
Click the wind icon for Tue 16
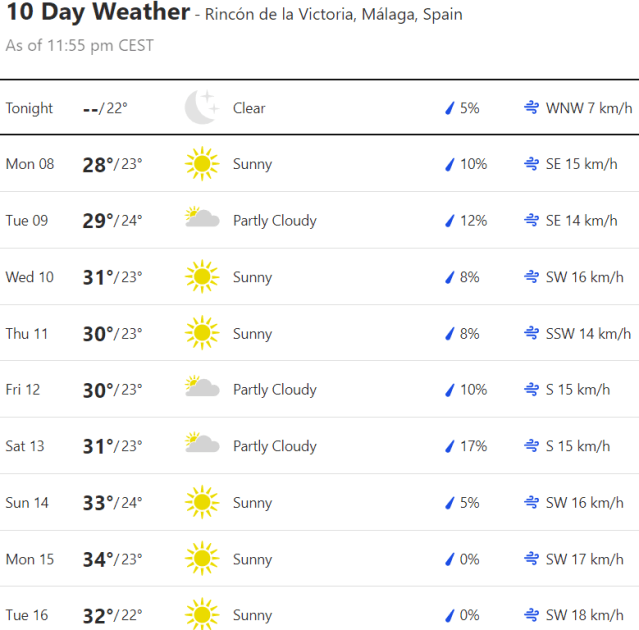point(532,615)
